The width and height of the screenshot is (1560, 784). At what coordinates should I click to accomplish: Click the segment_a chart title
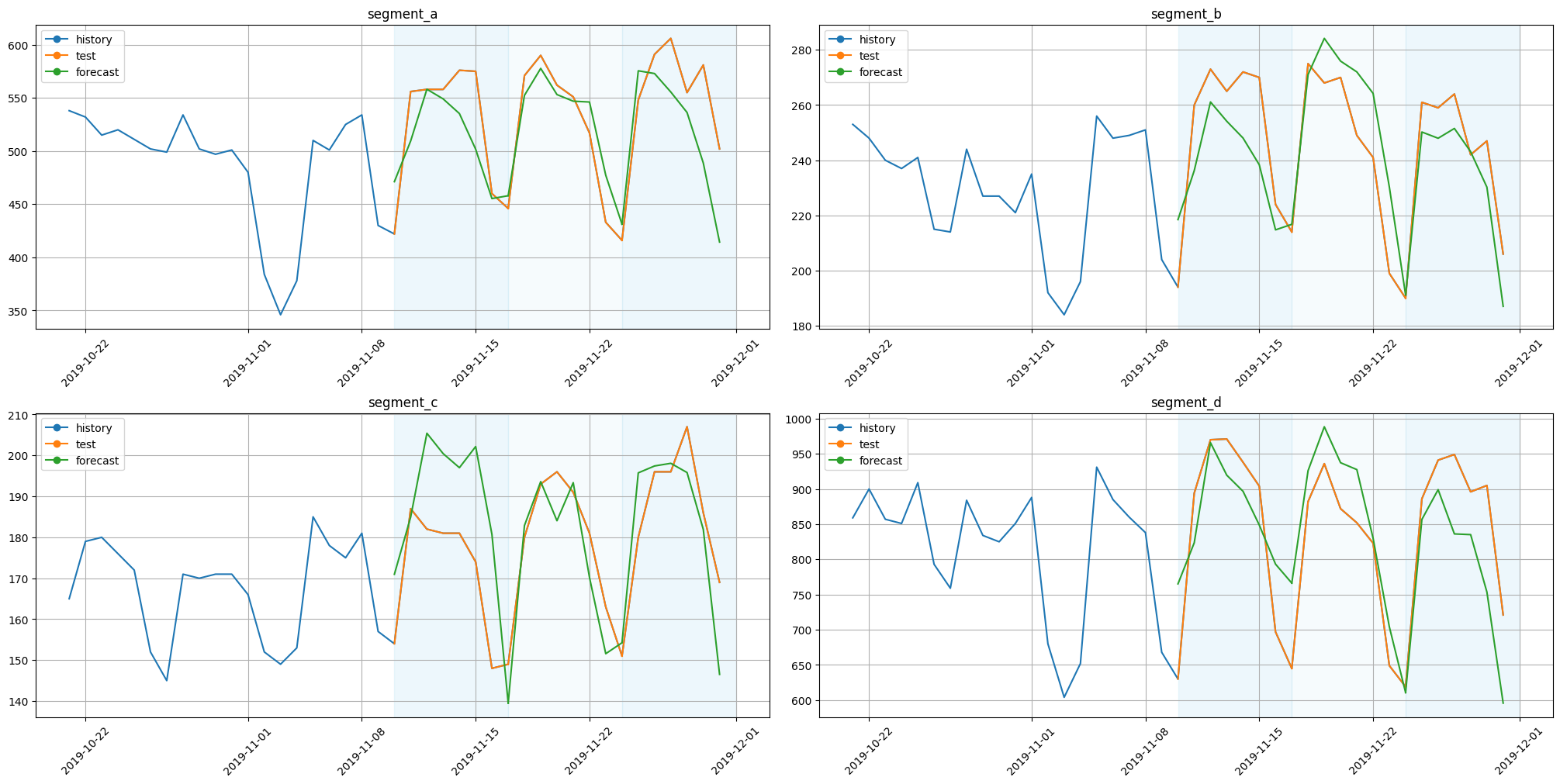[403, 14]
